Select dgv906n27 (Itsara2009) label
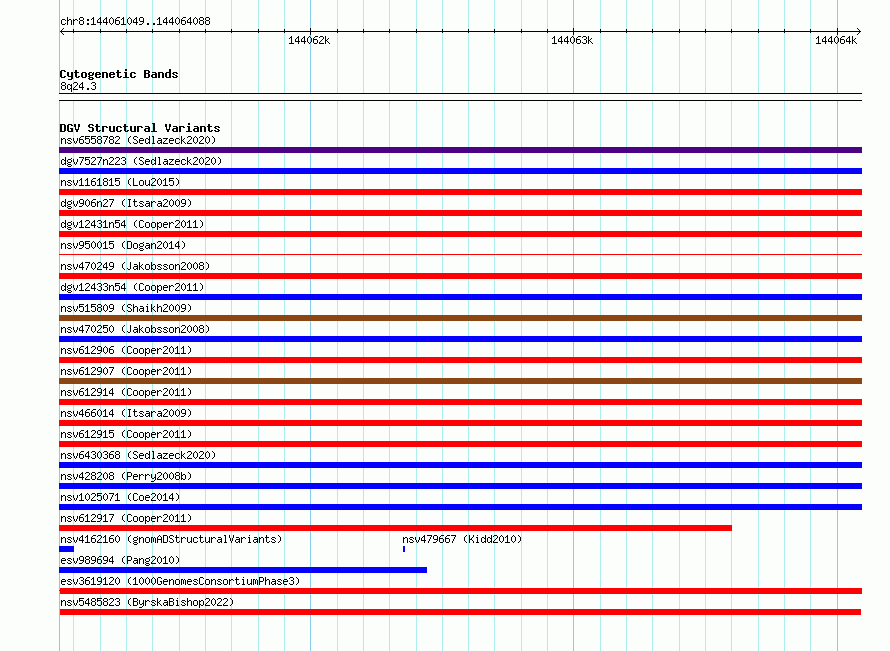 (x=126, y=203)
